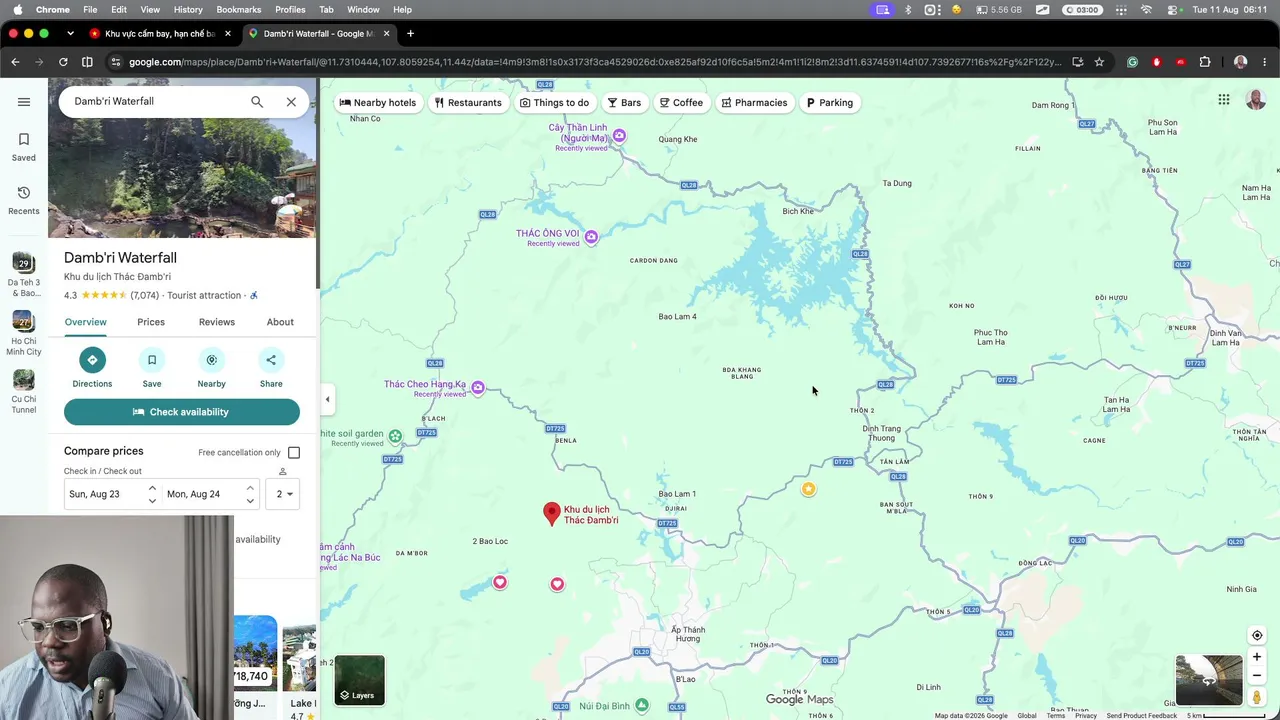Select the Thác Cheo Hang Ka marker

click(478, 388)
